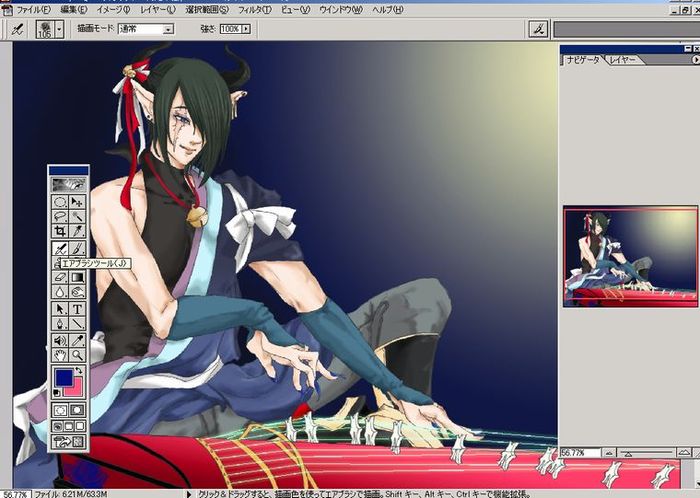Select the Paintbrush tool
Image resolution: width=700 pixels, height=498 pixels.
[77, 248]
